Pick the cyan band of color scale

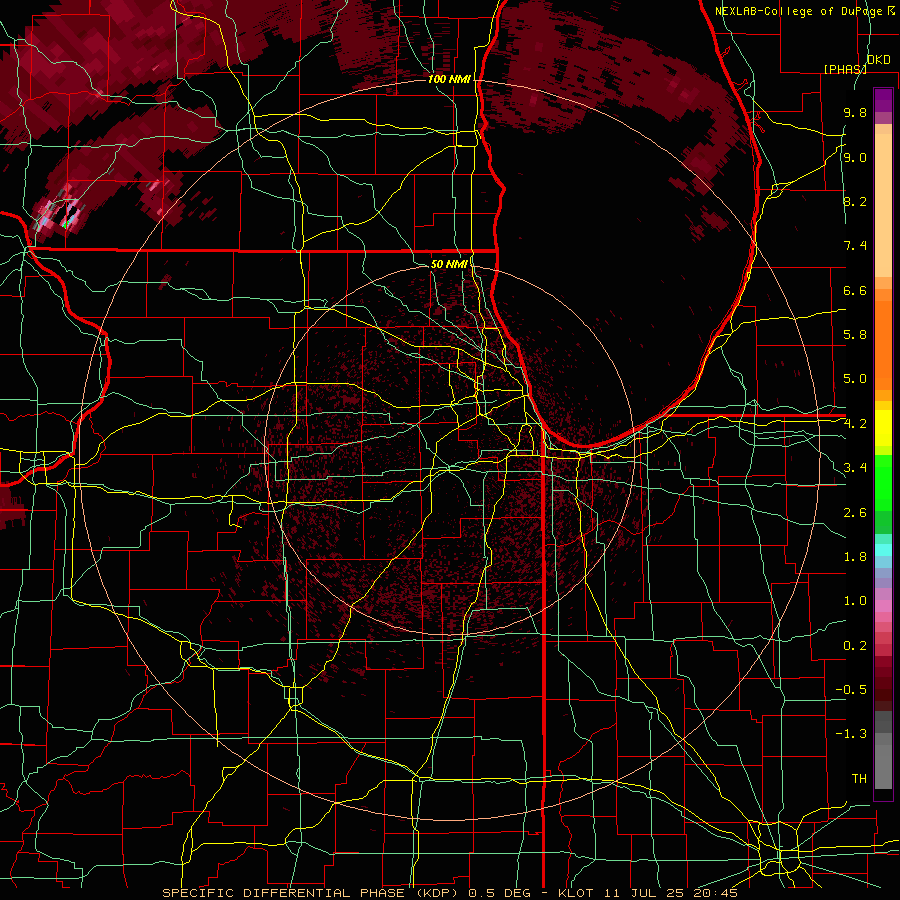click(x=883, y=550)
